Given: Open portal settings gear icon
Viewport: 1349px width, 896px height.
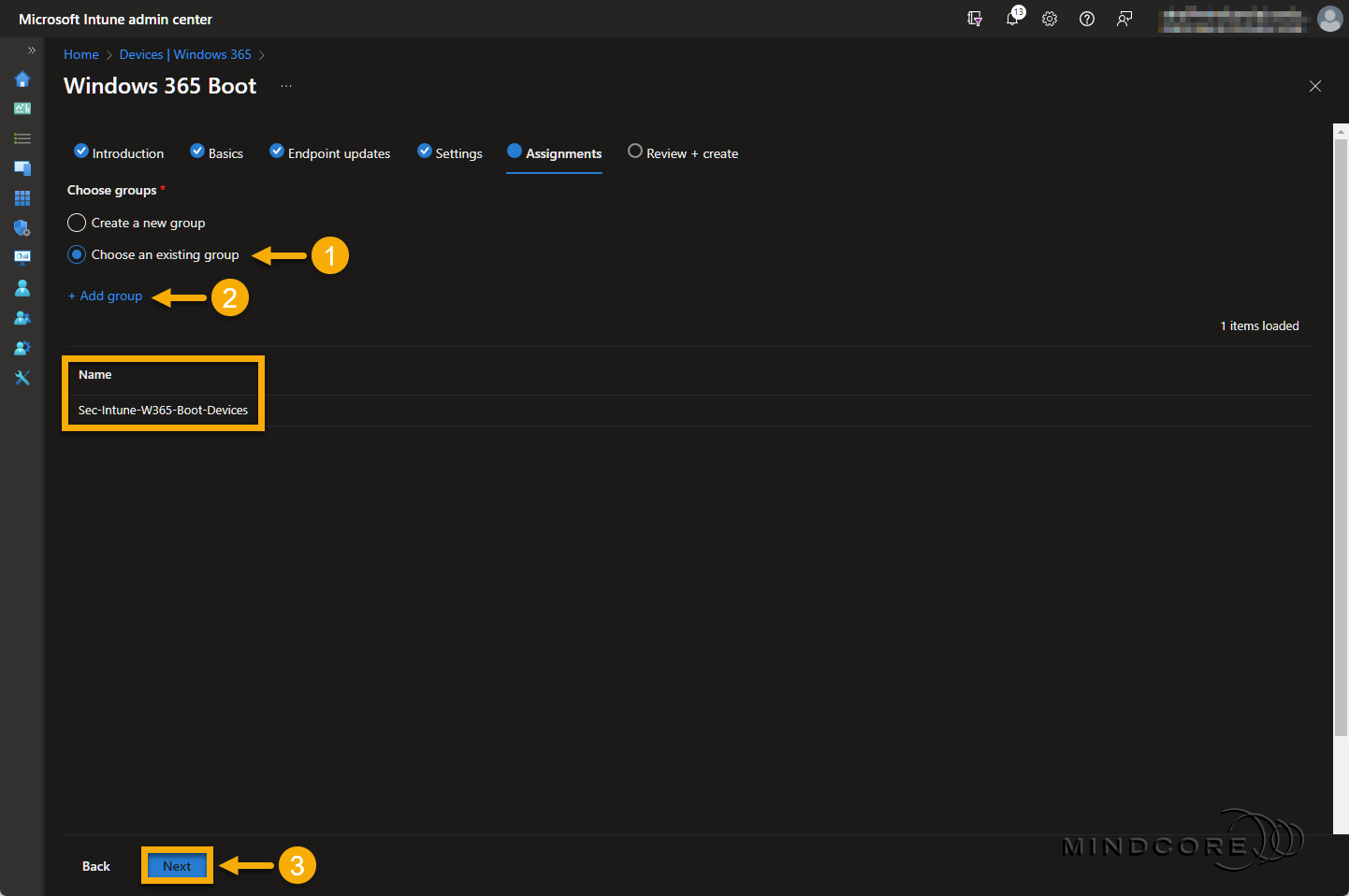Looking at the screenshot, I should (x=1050, y=19).
